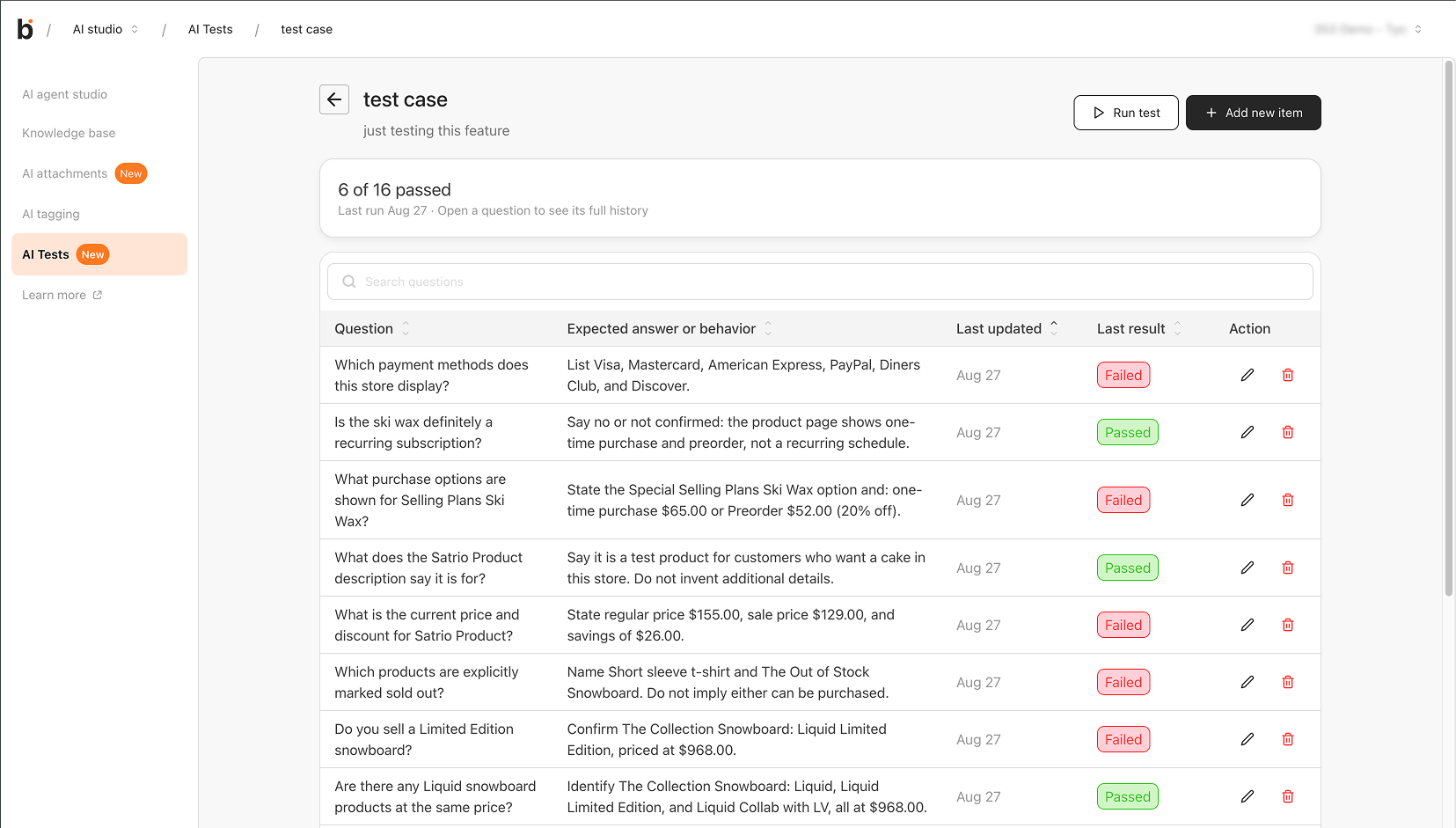The width and height of the screenshot is (1456, 828).
Task: Open the Learn more external link
Action: point(62,295)
